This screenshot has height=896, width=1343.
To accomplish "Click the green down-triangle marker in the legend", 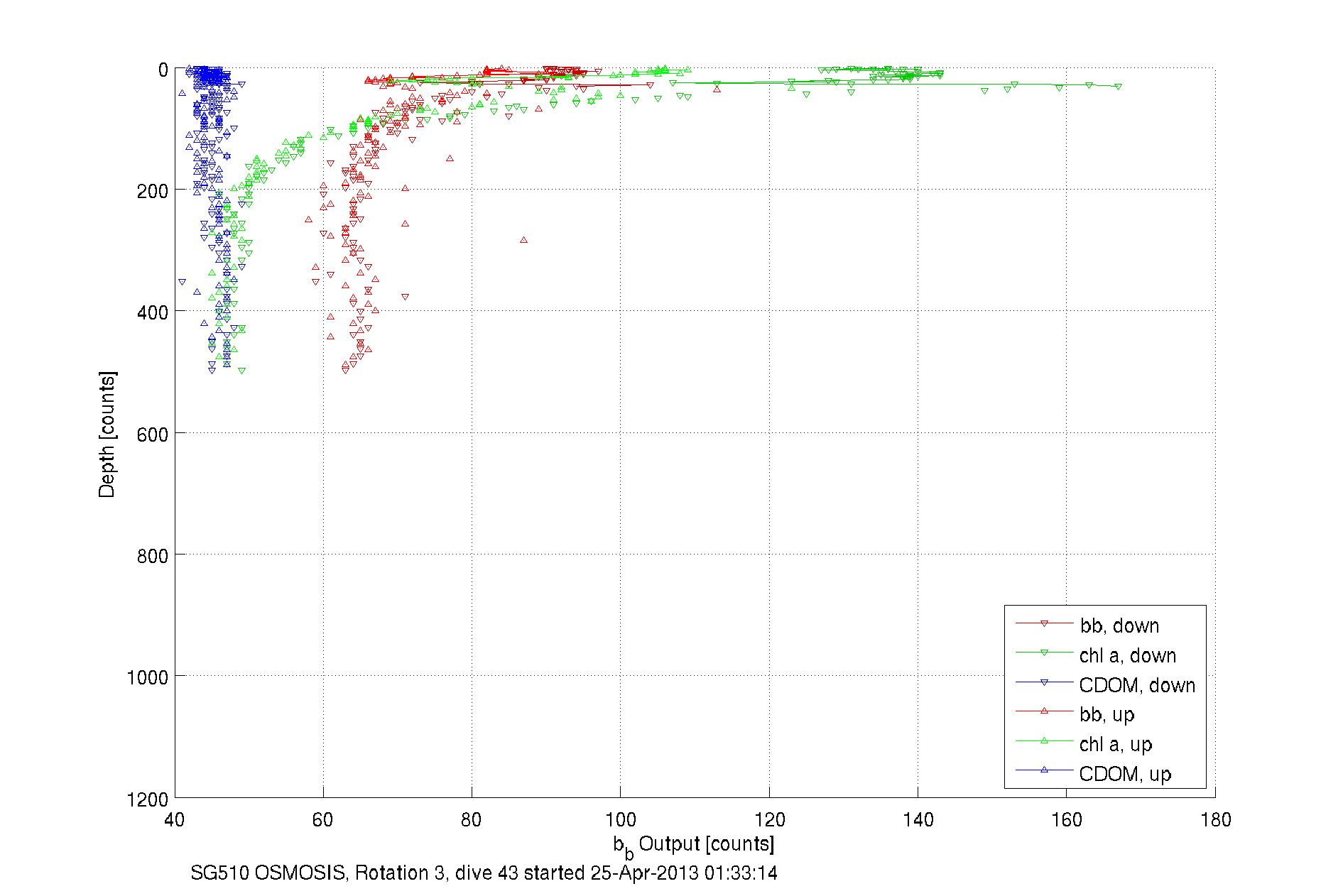I will [x=1044, y=652].
